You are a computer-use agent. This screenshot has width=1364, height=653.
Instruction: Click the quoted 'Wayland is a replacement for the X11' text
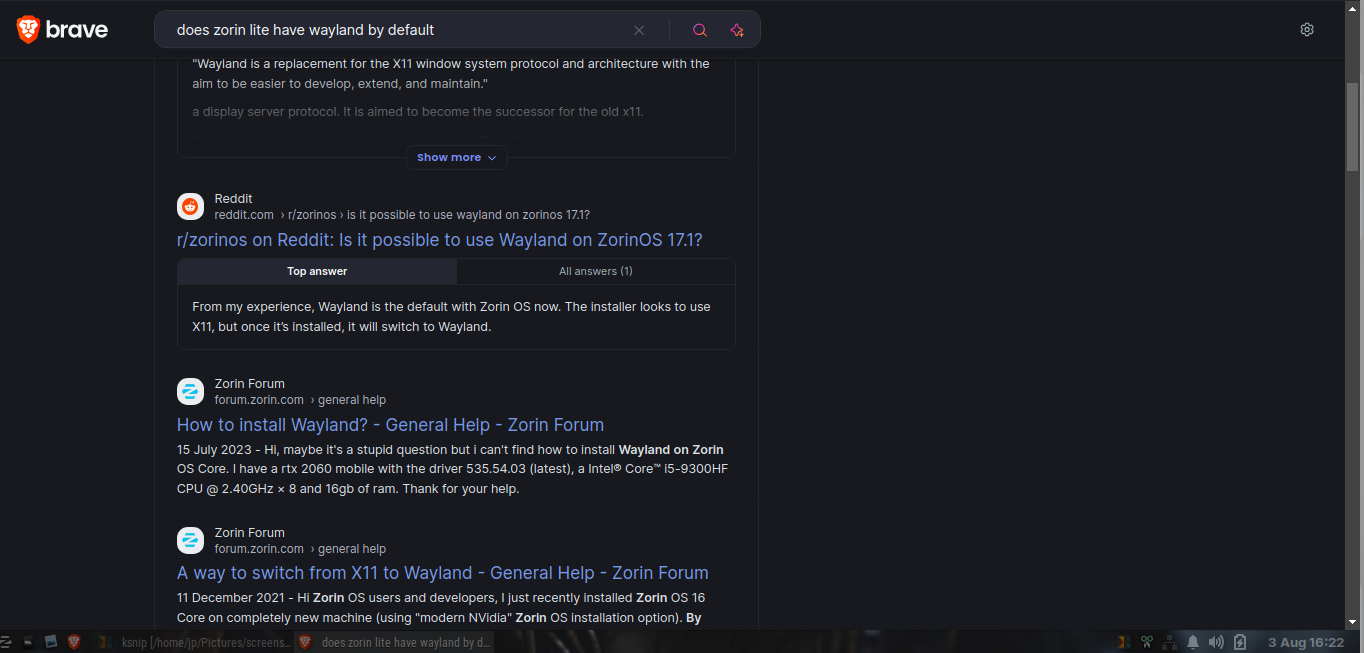pos(451,74)
